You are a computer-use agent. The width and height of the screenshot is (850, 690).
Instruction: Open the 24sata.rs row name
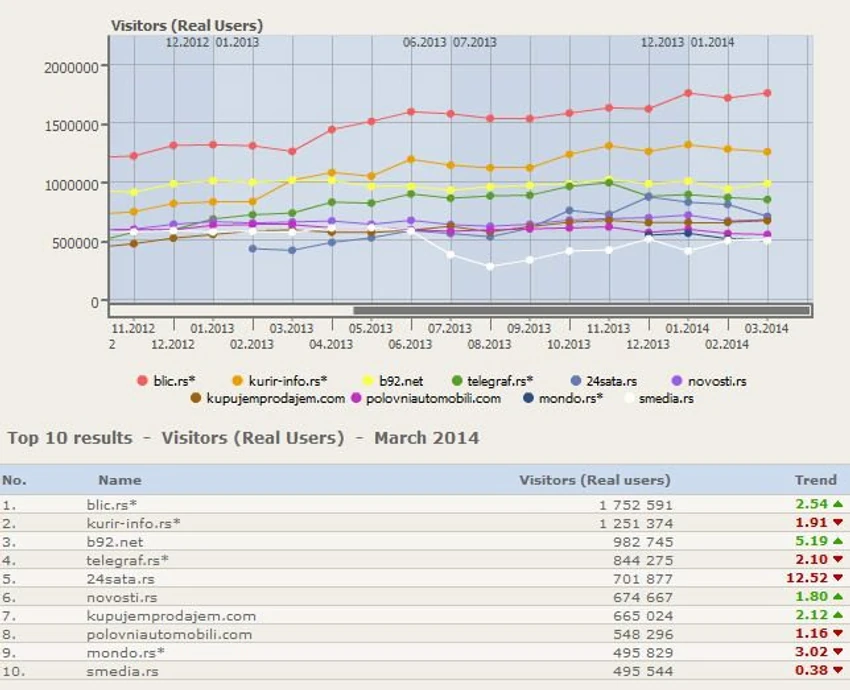coord(120,579)
